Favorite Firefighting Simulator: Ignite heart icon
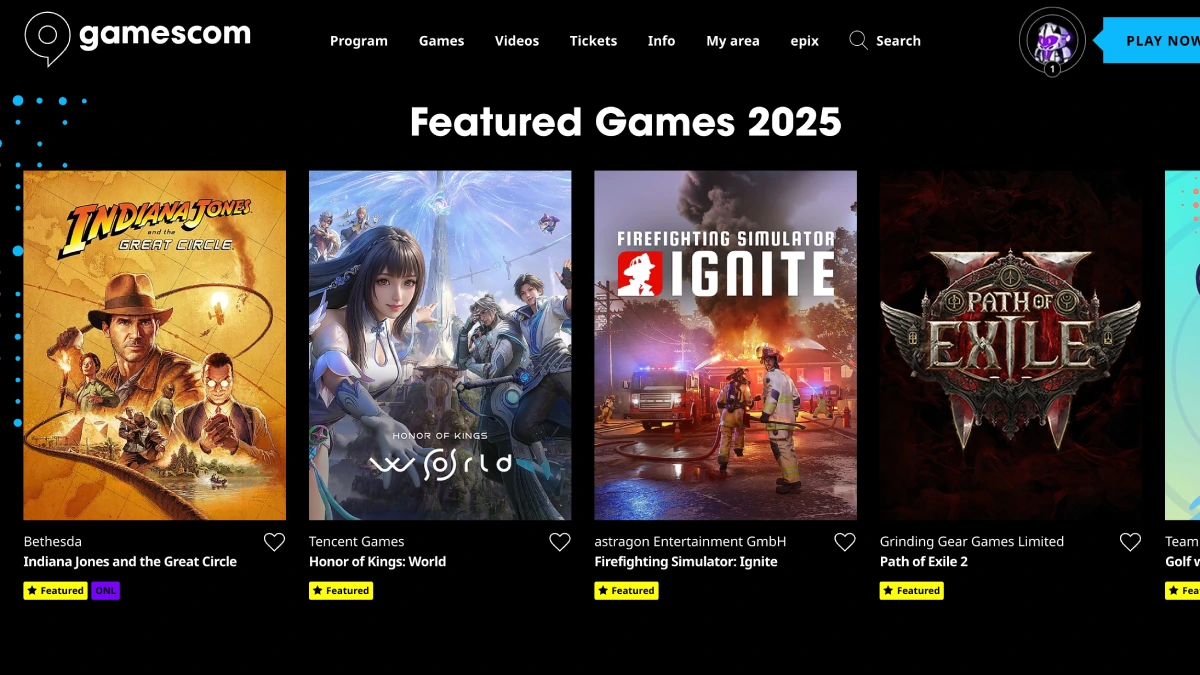 pyautogui.click(x=845, y=542)
